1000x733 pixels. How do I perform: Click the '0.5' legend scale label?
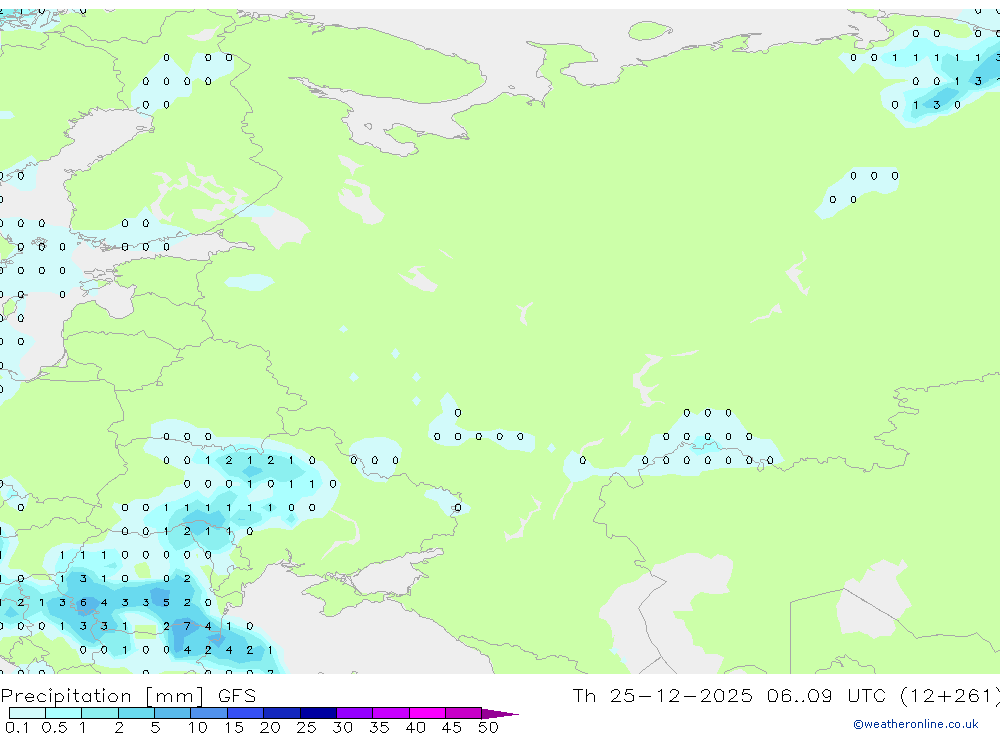pos(55,727)
